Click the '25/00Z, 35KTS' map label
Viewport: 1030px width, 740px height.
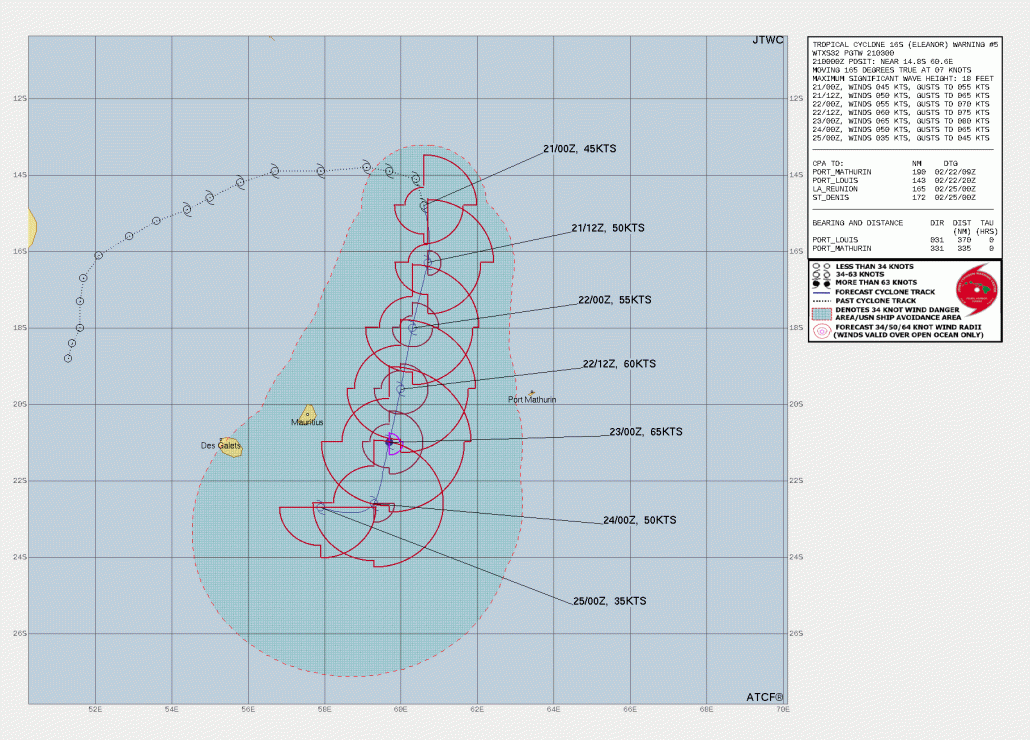(610, 601)
